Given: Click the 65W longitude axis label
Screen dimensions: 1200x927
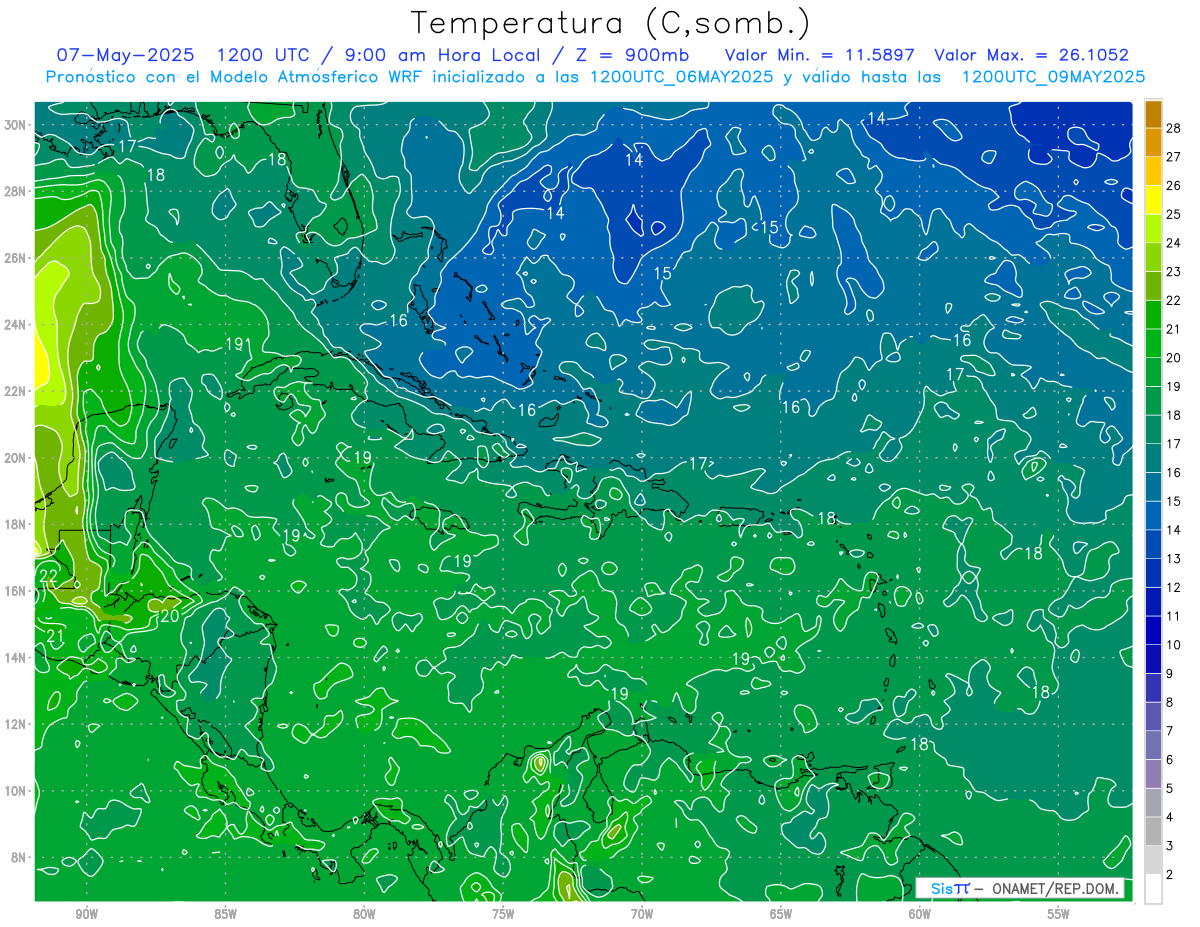Looking at the screenshot, I should [x=781, y=914].
